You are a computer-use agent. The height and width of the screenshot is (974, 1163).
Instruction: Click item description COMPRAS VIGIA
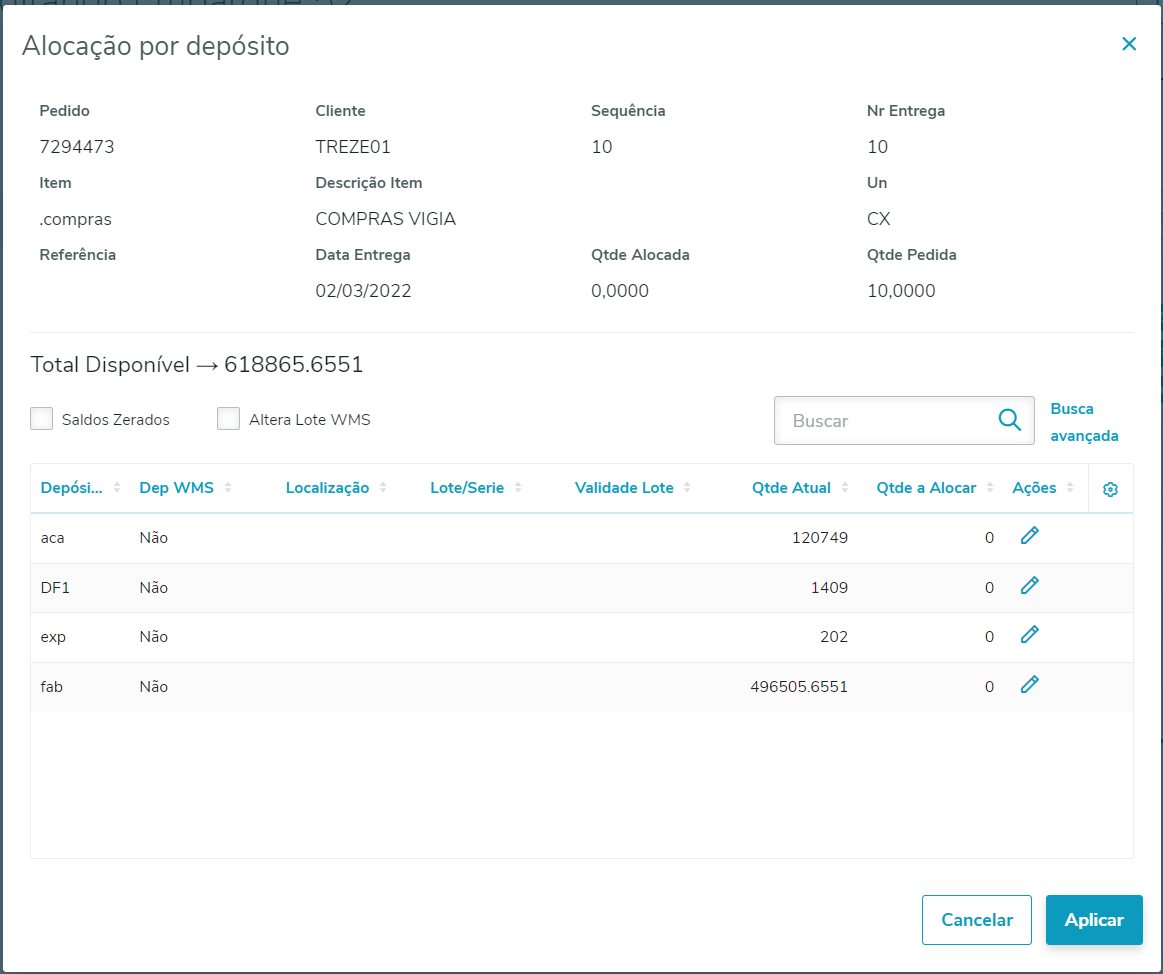(386, 219)
